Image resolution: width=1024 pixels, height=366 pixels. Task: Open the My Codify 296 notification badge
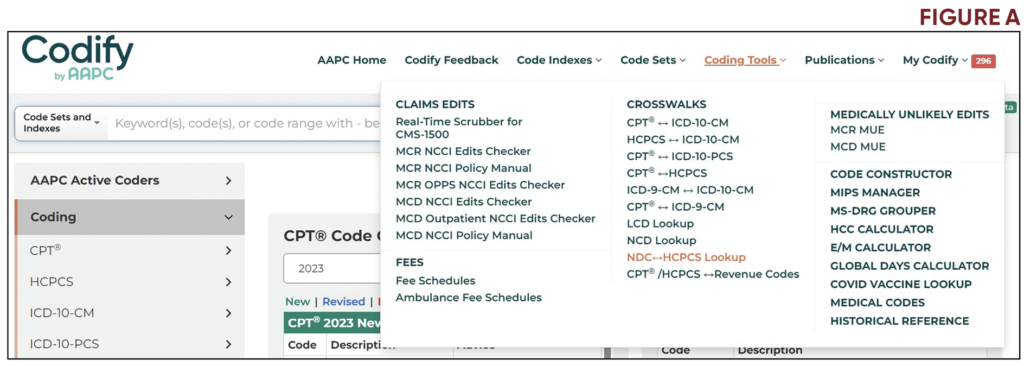983,61
